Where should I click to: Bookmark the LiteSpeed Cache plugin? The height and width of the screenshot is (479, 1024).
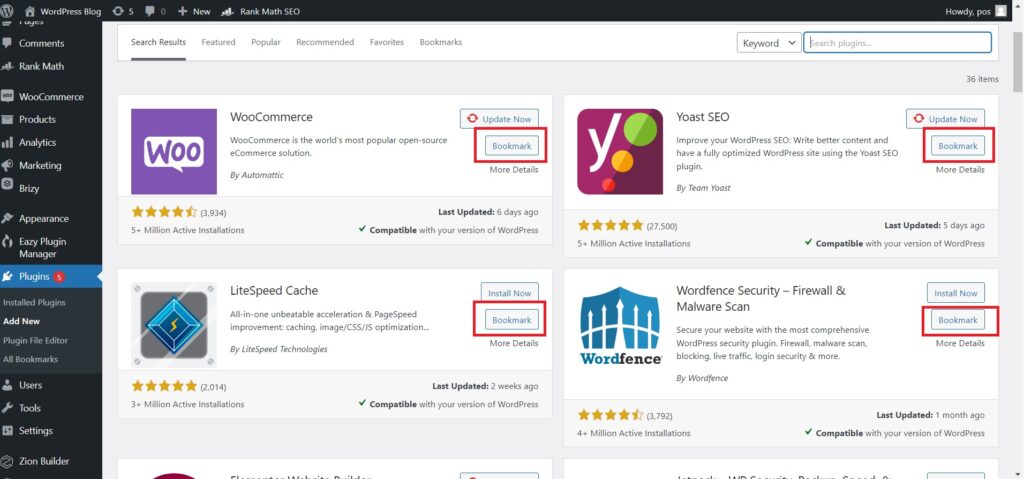point(511,320)
